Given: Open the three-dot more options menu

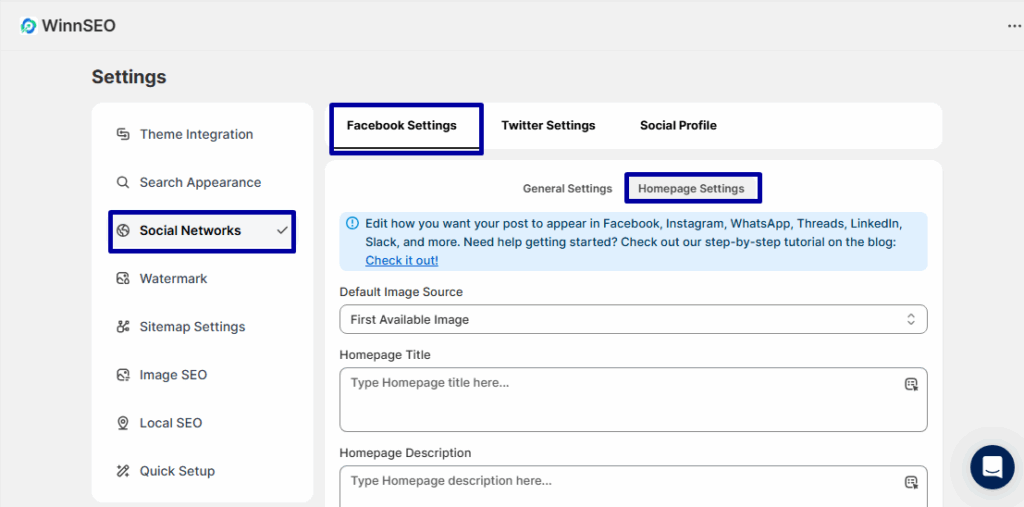Looking at the screenshot, I should (x=1015, y=26).
